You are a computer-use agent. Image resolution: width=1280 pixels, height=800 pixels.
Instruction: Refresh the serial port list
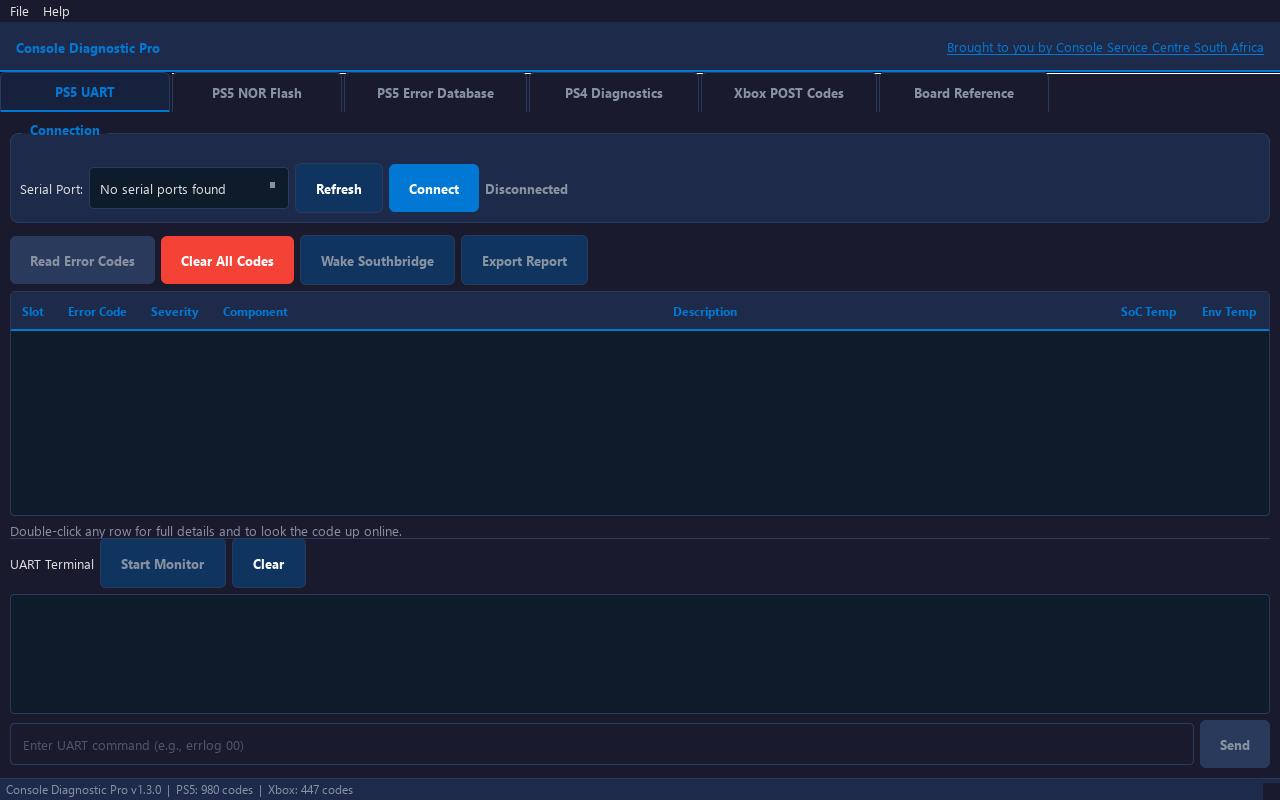[x=339, y=189]
